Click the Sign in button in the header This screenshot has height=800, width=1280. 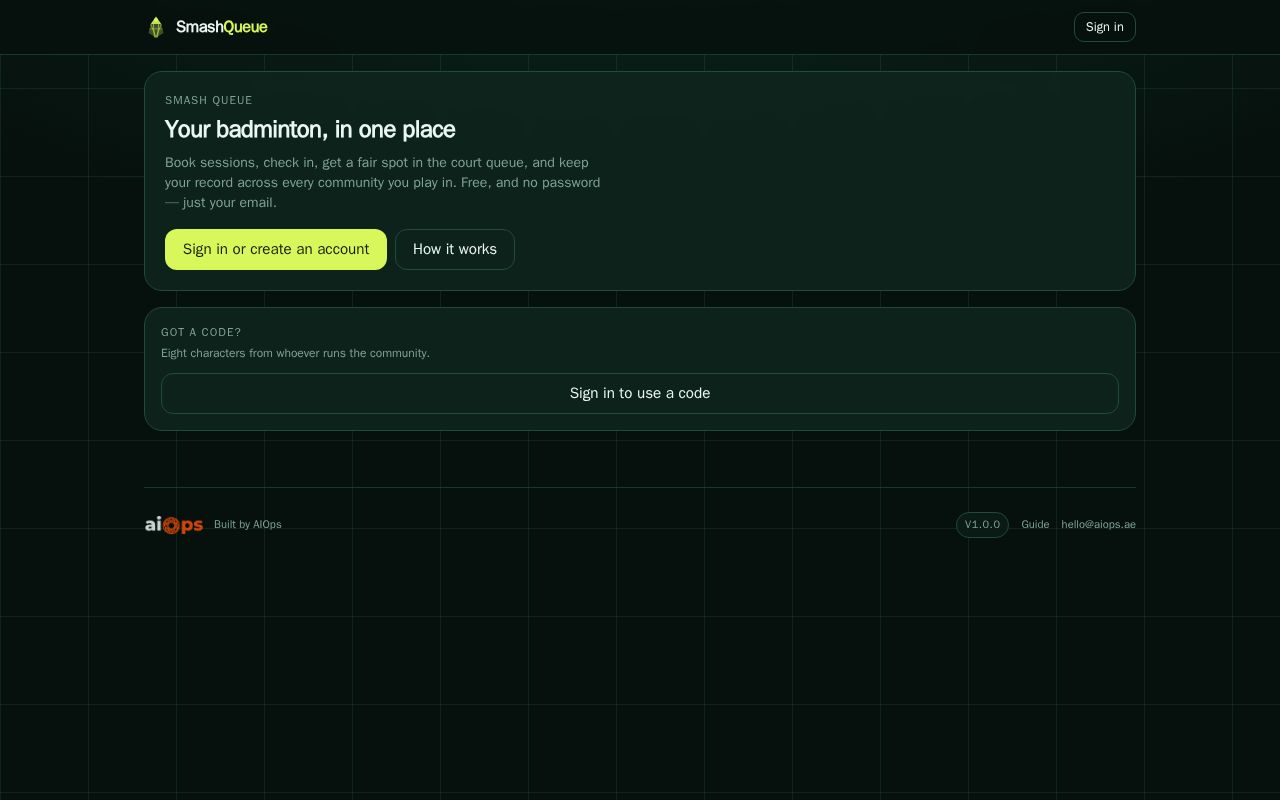1104,27
